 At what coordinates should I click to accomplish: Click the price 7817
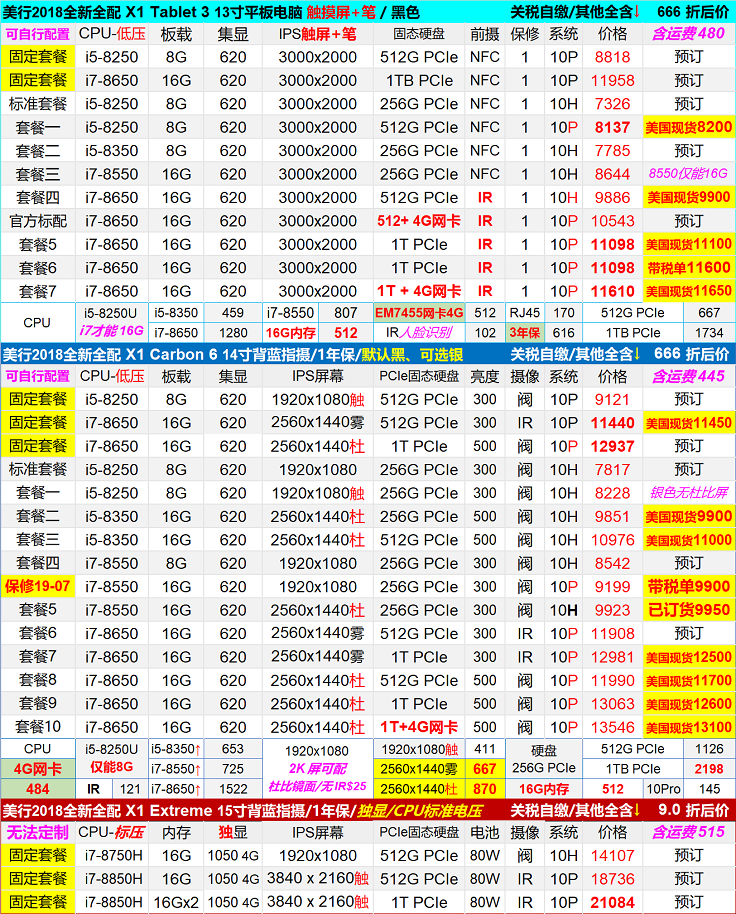pyautogui.click(x=612, y=470)
